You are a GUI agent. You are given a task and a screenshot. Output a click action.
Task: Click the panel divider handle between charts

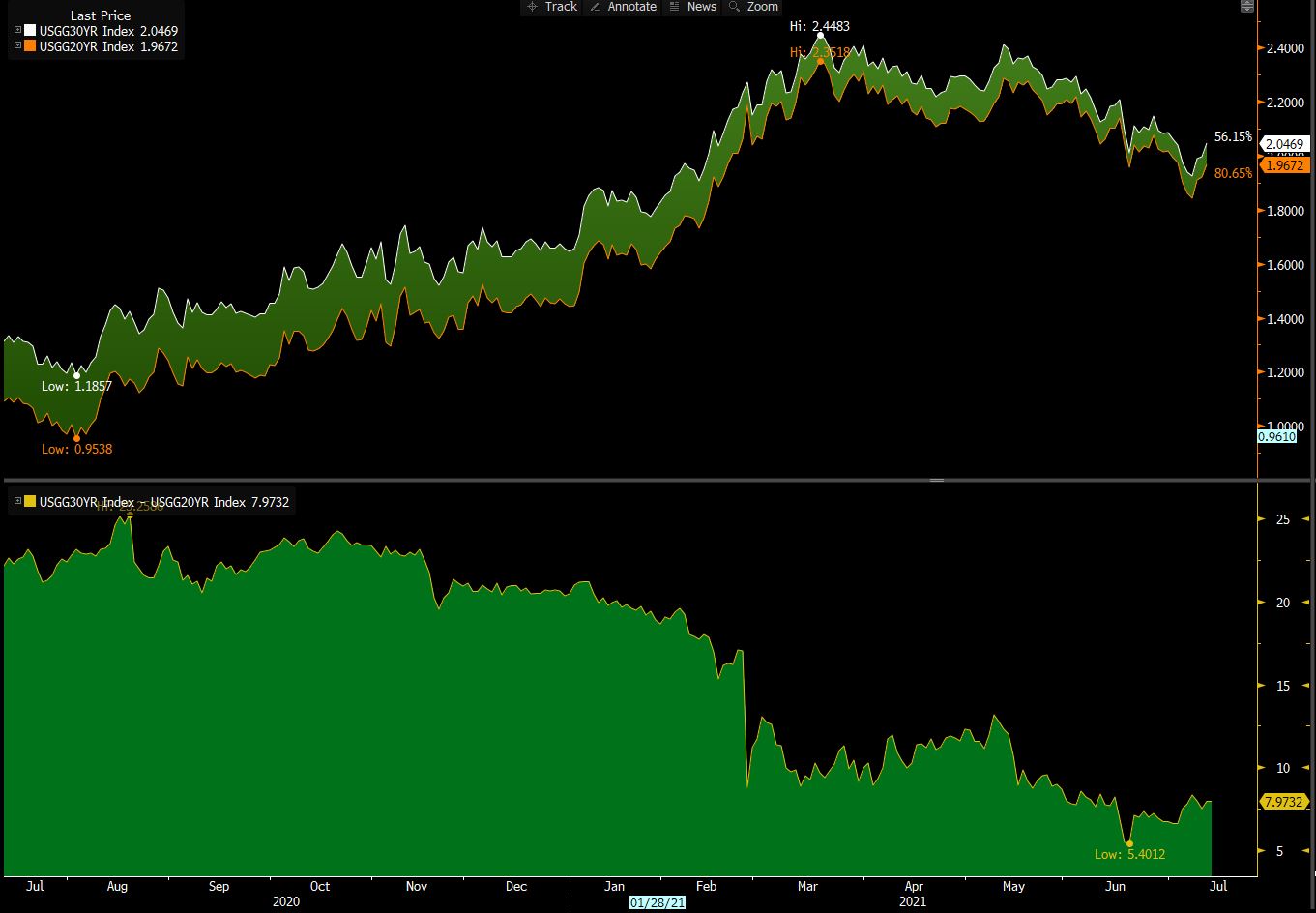936,480
